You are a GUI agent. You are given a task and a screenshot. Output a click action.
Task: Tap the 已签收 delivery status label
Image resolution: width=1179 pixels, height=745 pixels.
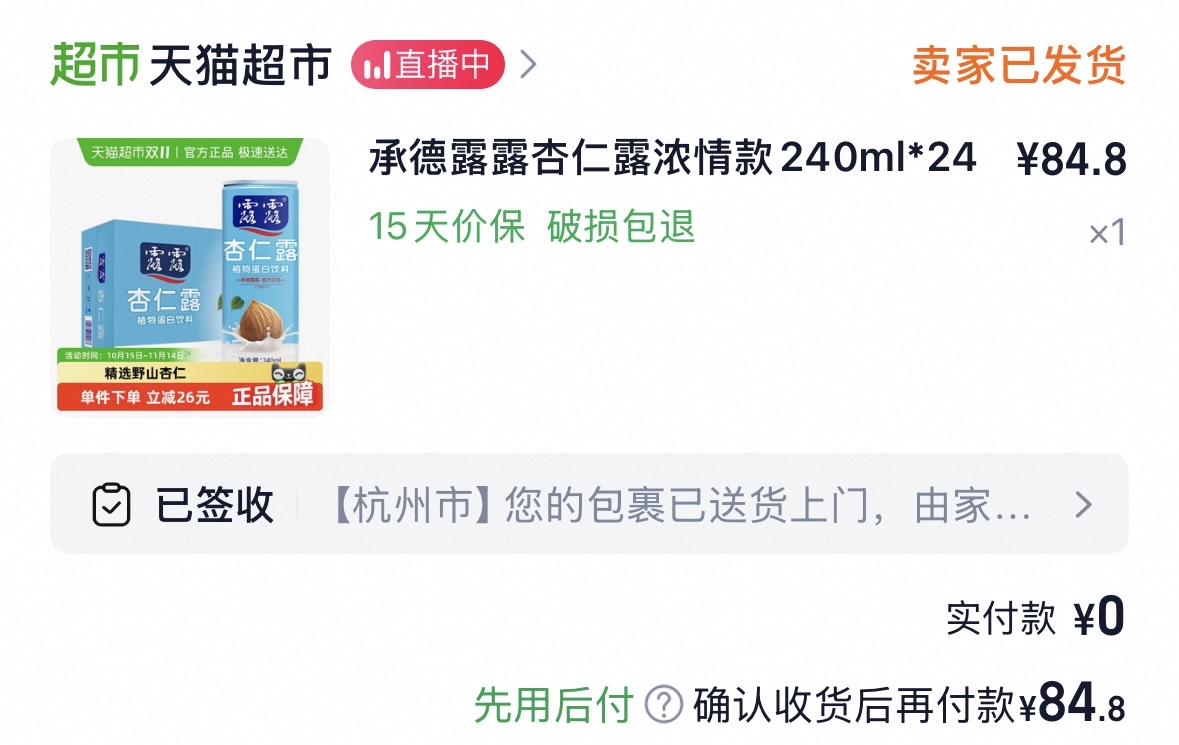tap(214, 504)
